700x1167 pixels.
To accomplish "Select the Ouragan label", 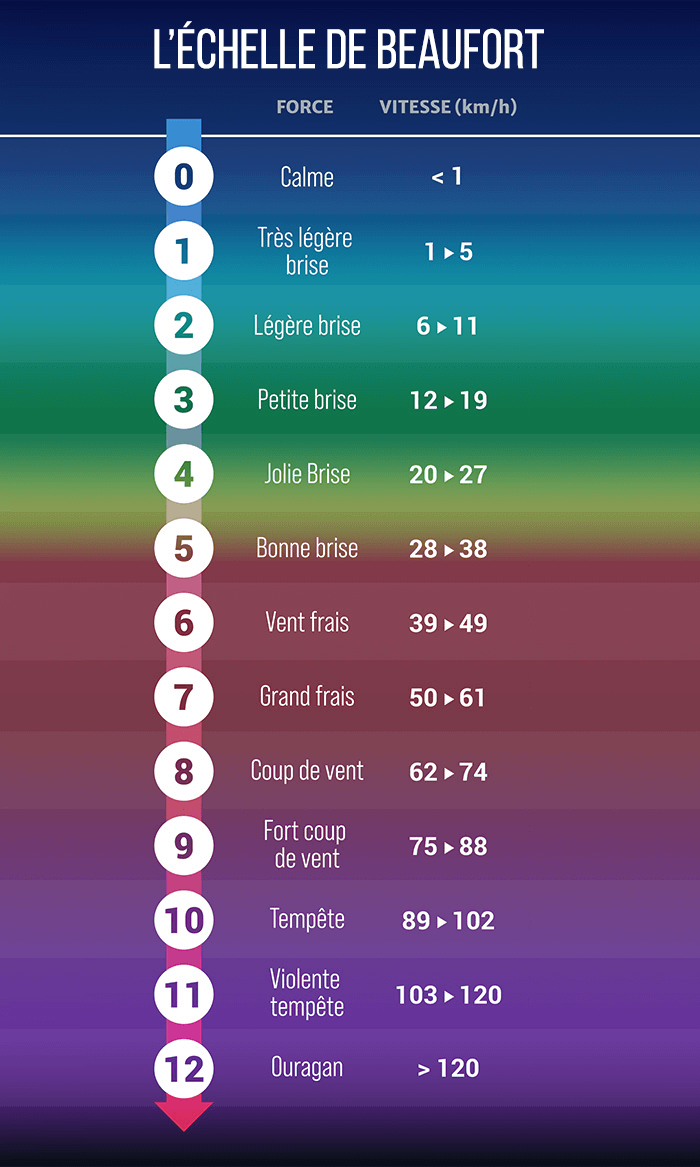I will click(307, 1068).
